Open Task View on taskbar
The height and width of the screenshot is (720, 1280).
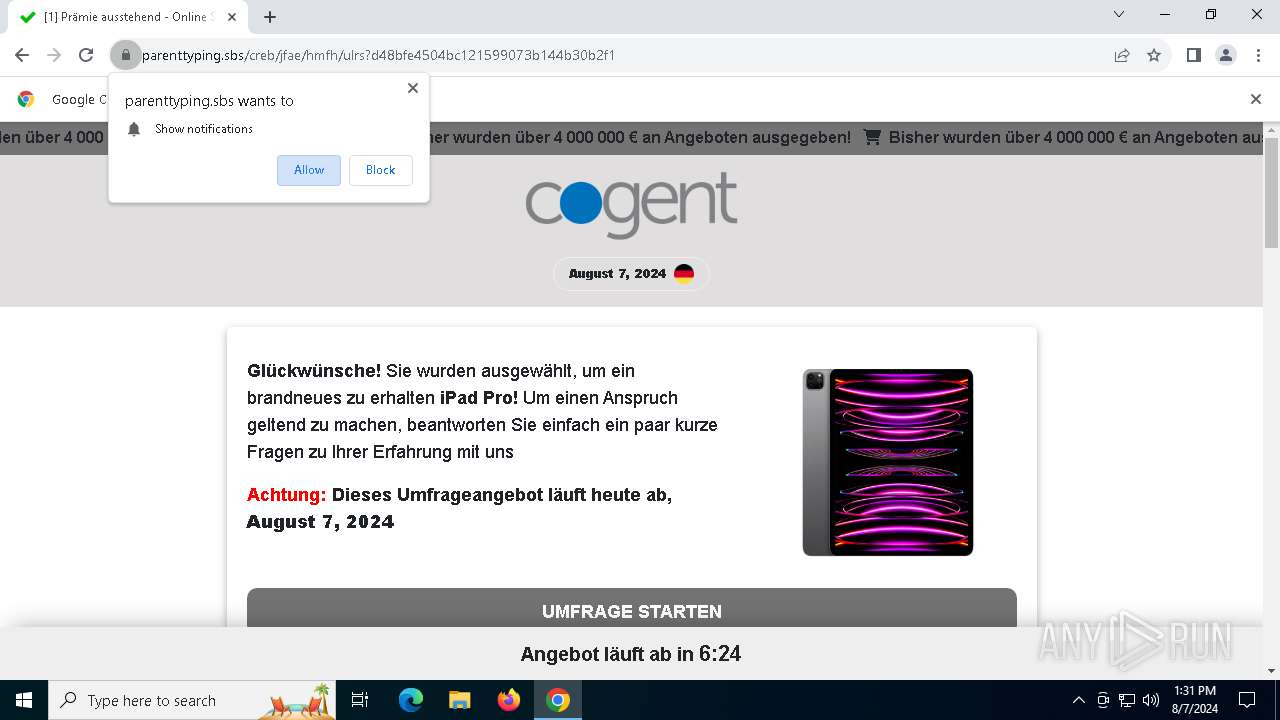[360, 700]
